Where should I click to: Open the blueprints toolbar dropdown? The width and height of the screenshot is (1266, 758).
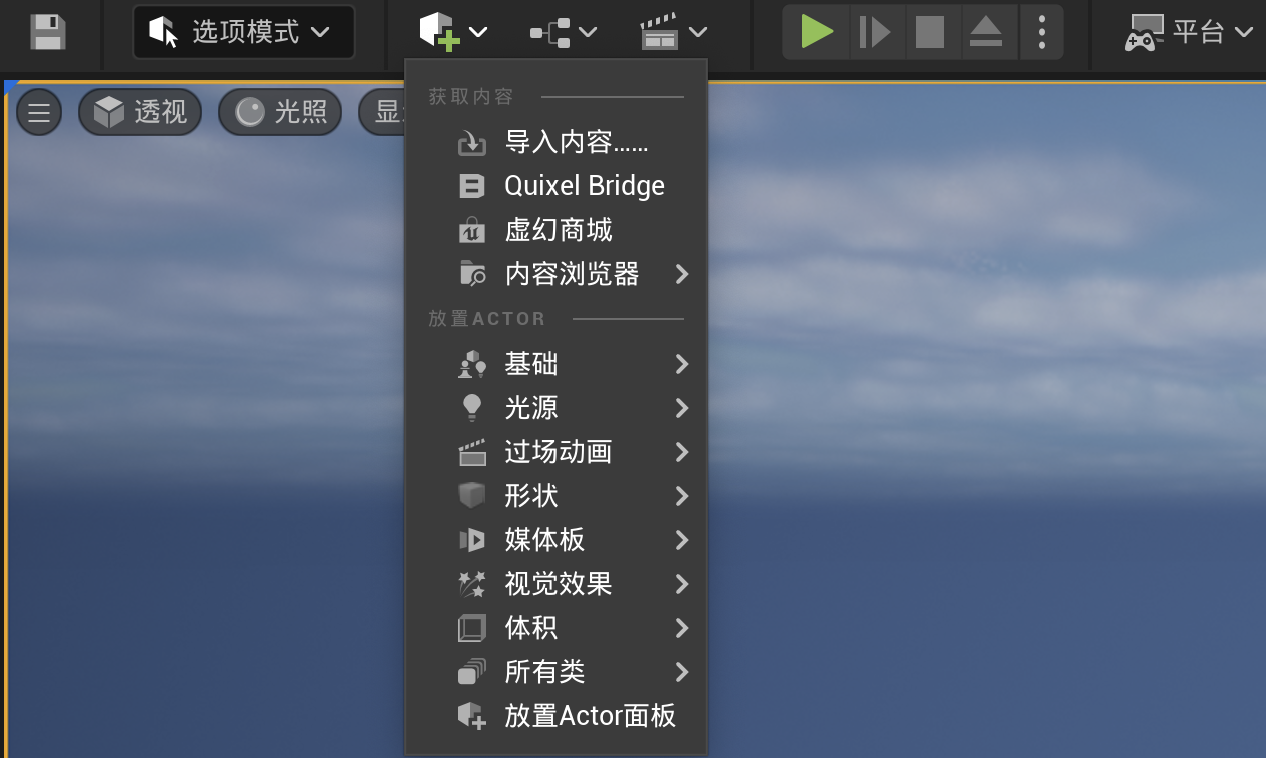[x=563, y=32]
